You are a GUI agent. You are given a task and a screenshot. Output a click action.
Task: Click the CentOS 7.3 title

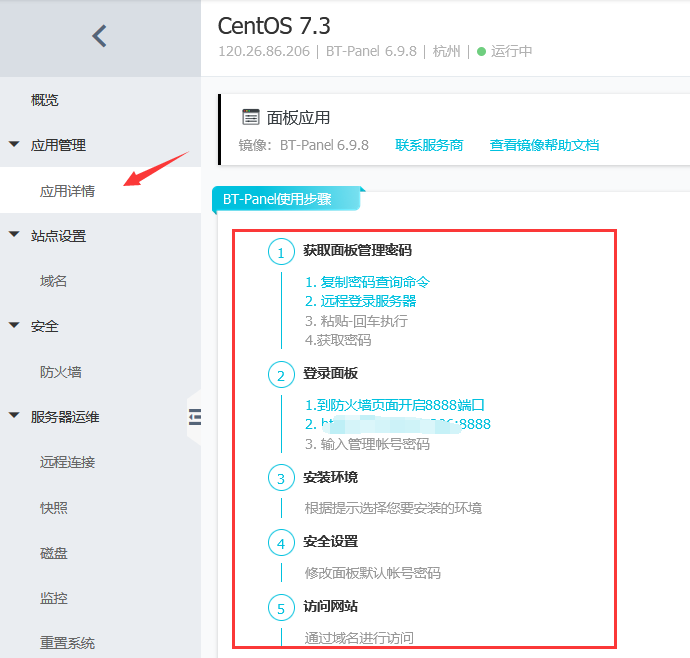tap(274, 26)
